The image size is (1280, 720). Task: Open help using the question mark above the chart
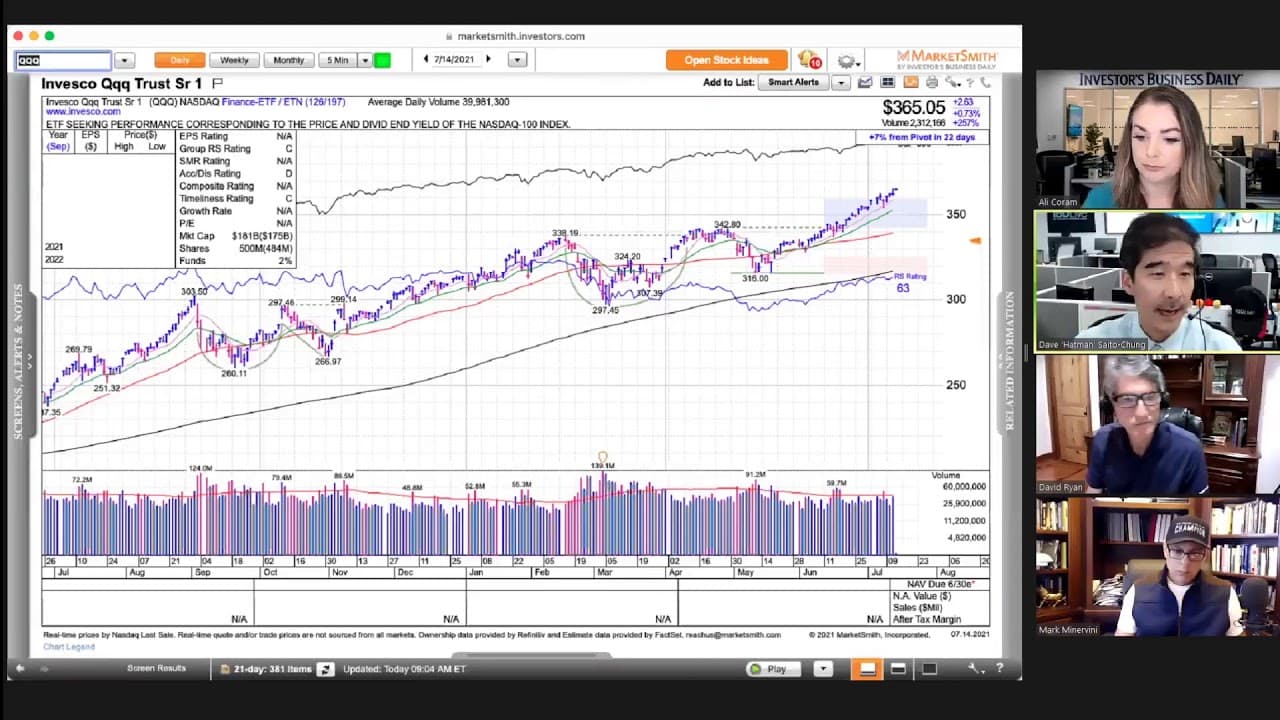coord(970,82)
